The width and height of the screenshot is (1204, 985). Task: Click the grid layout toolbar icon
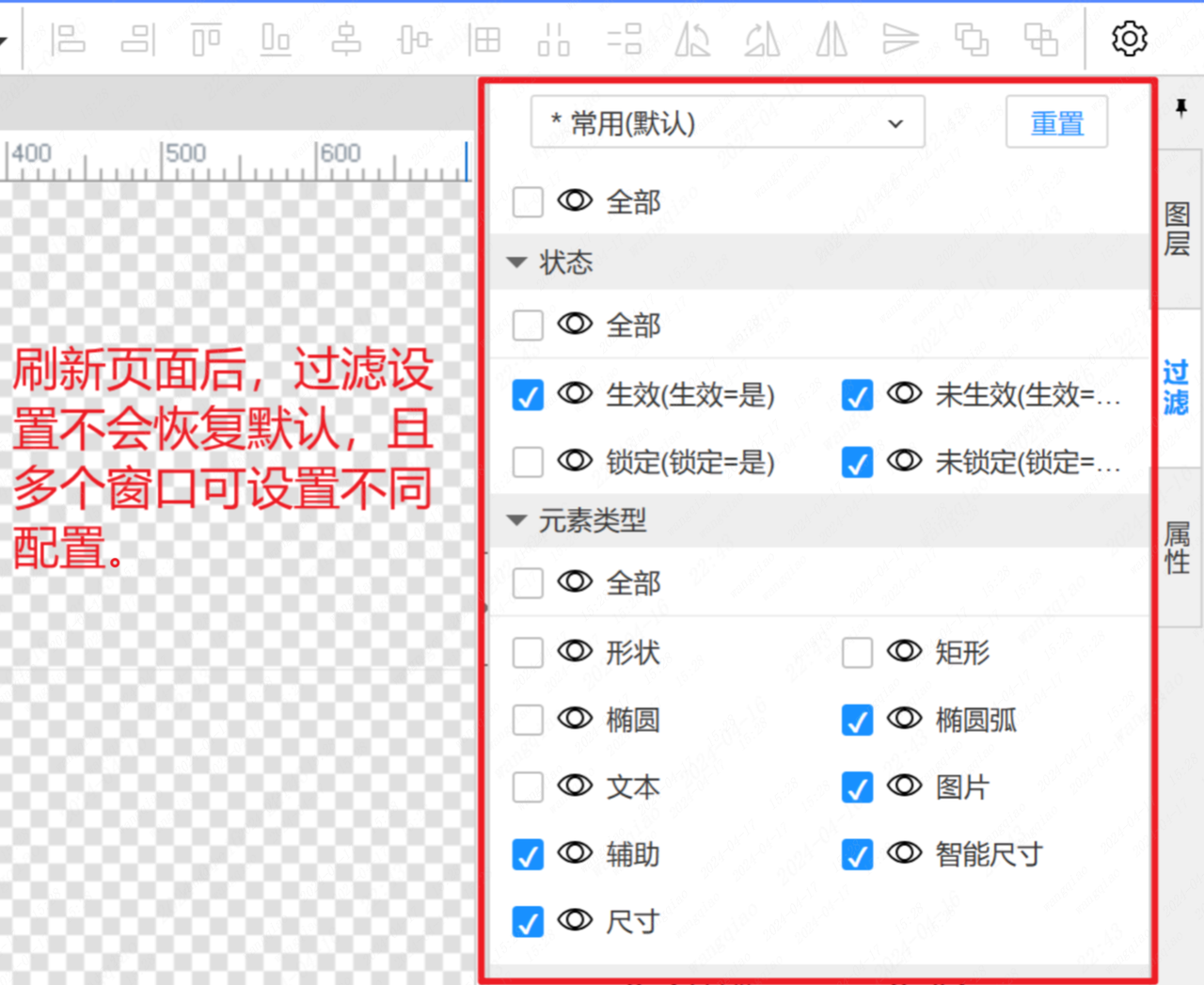point(484,40)
